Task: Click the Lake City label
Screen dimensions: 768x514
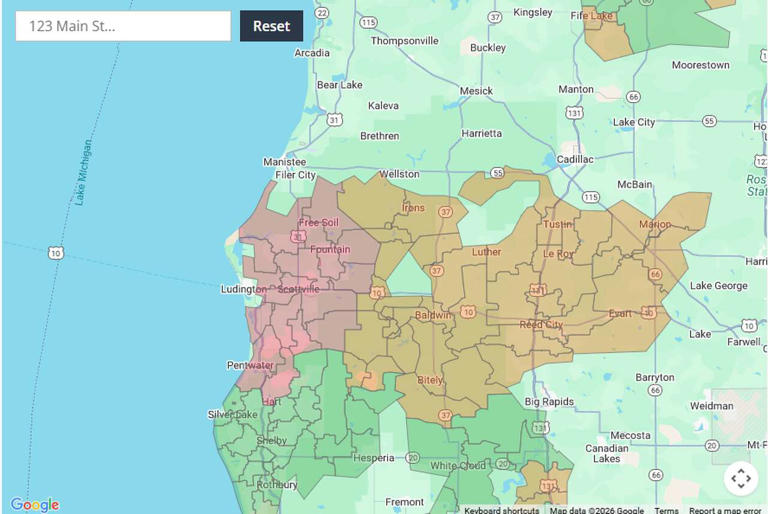Action: pos(634,122)
